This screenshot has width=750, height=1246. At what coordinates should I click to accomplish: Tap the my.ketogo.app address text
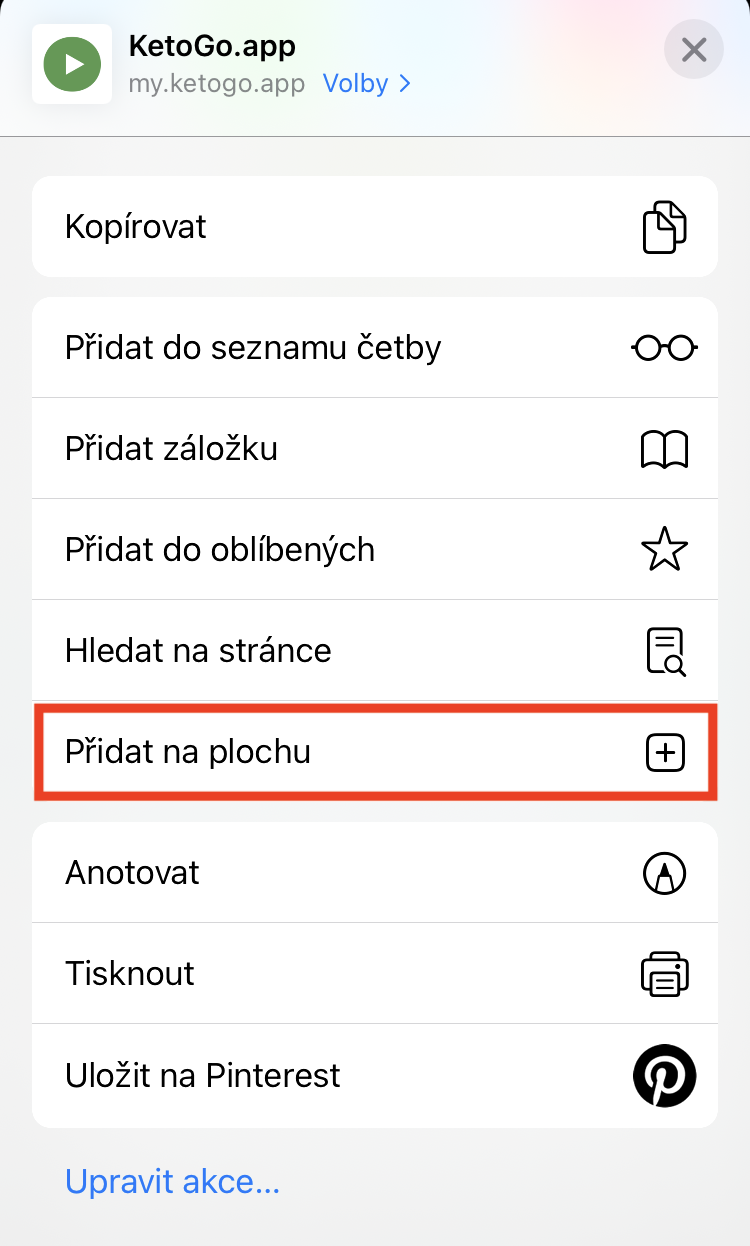coord(216,84)
